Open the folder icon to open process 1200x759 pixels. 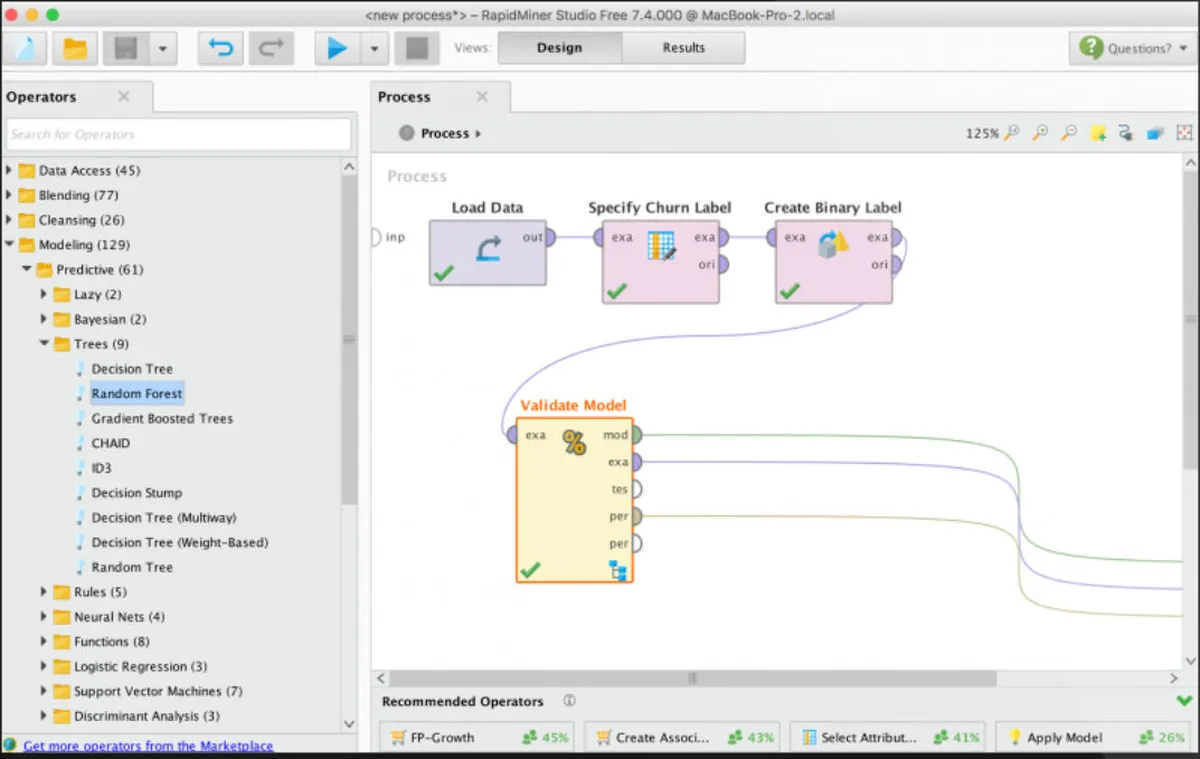(75, 48)
